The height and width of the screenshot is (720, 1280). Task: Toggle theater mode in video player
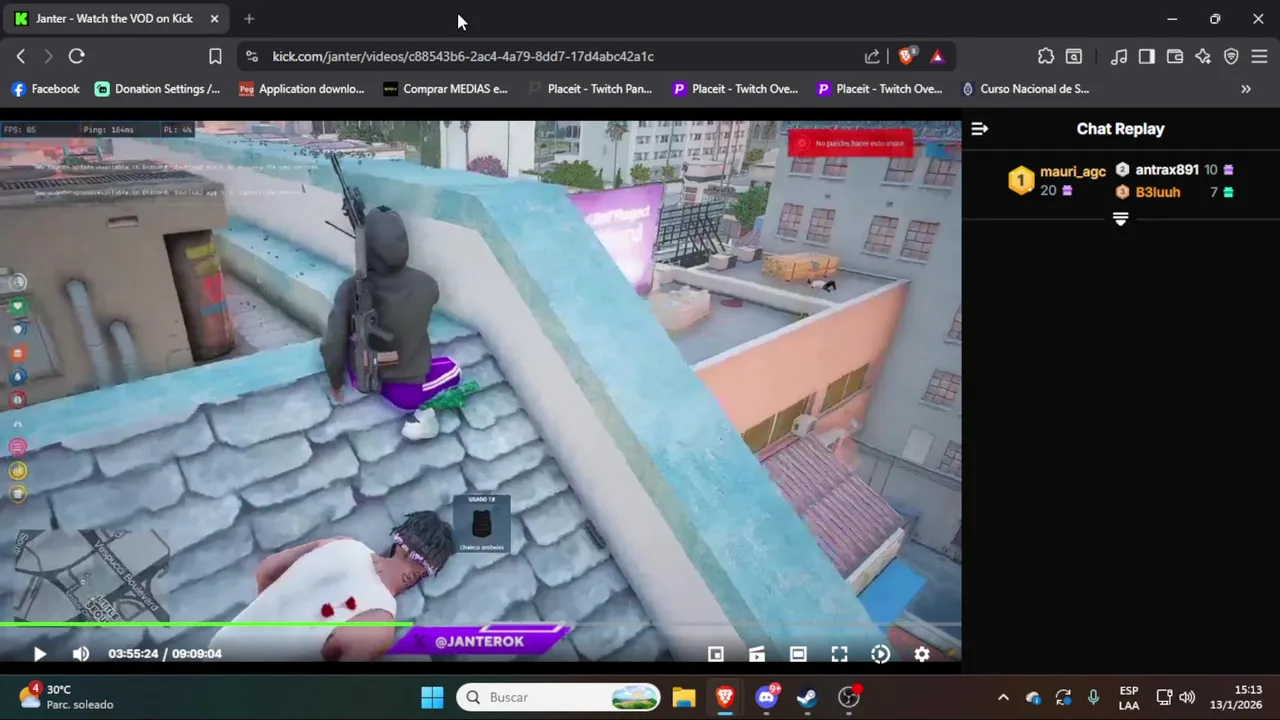pos(798,654)
